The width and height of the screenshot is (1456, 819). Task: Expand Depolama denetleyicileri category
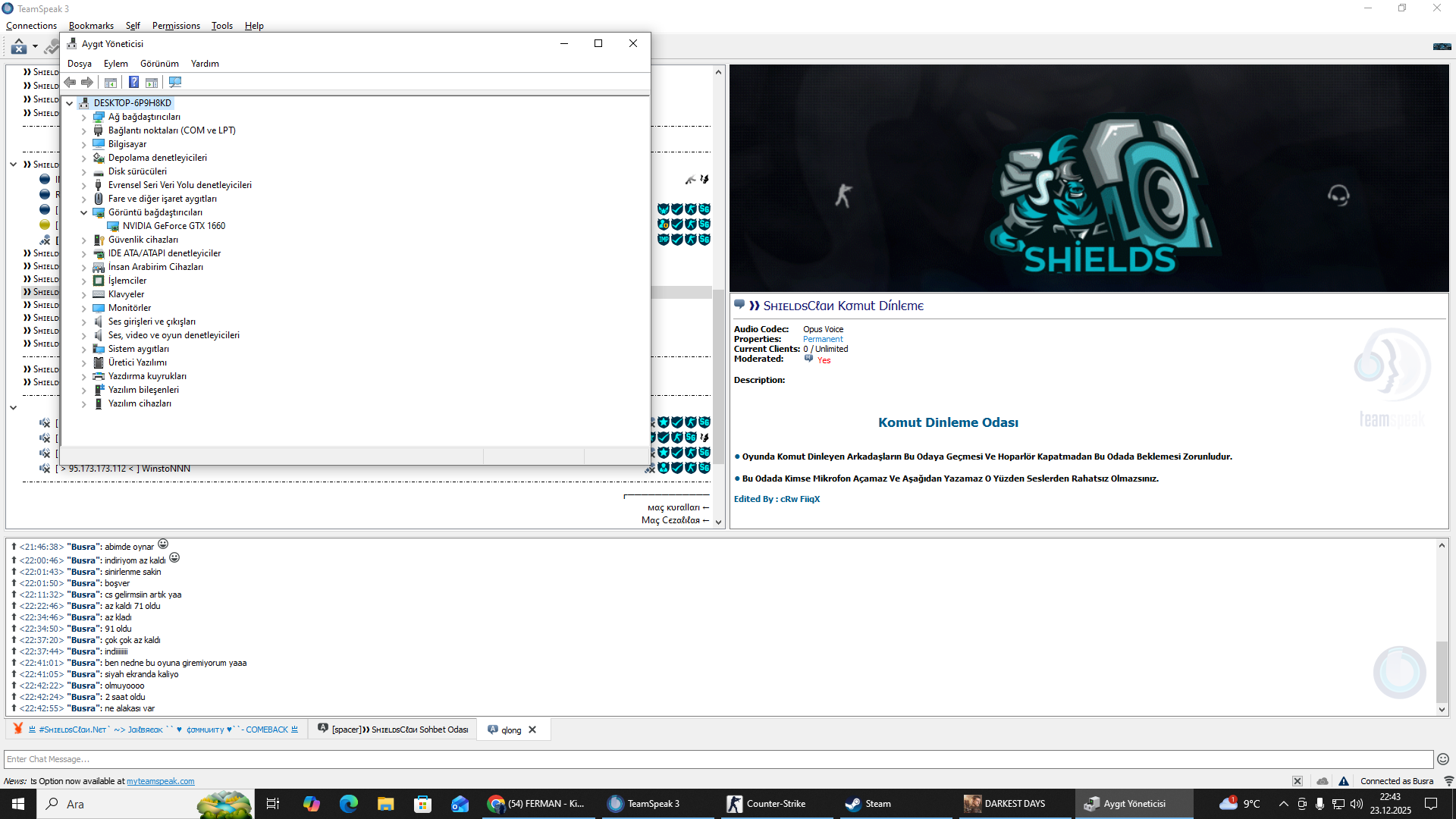(x=84, y=158)
